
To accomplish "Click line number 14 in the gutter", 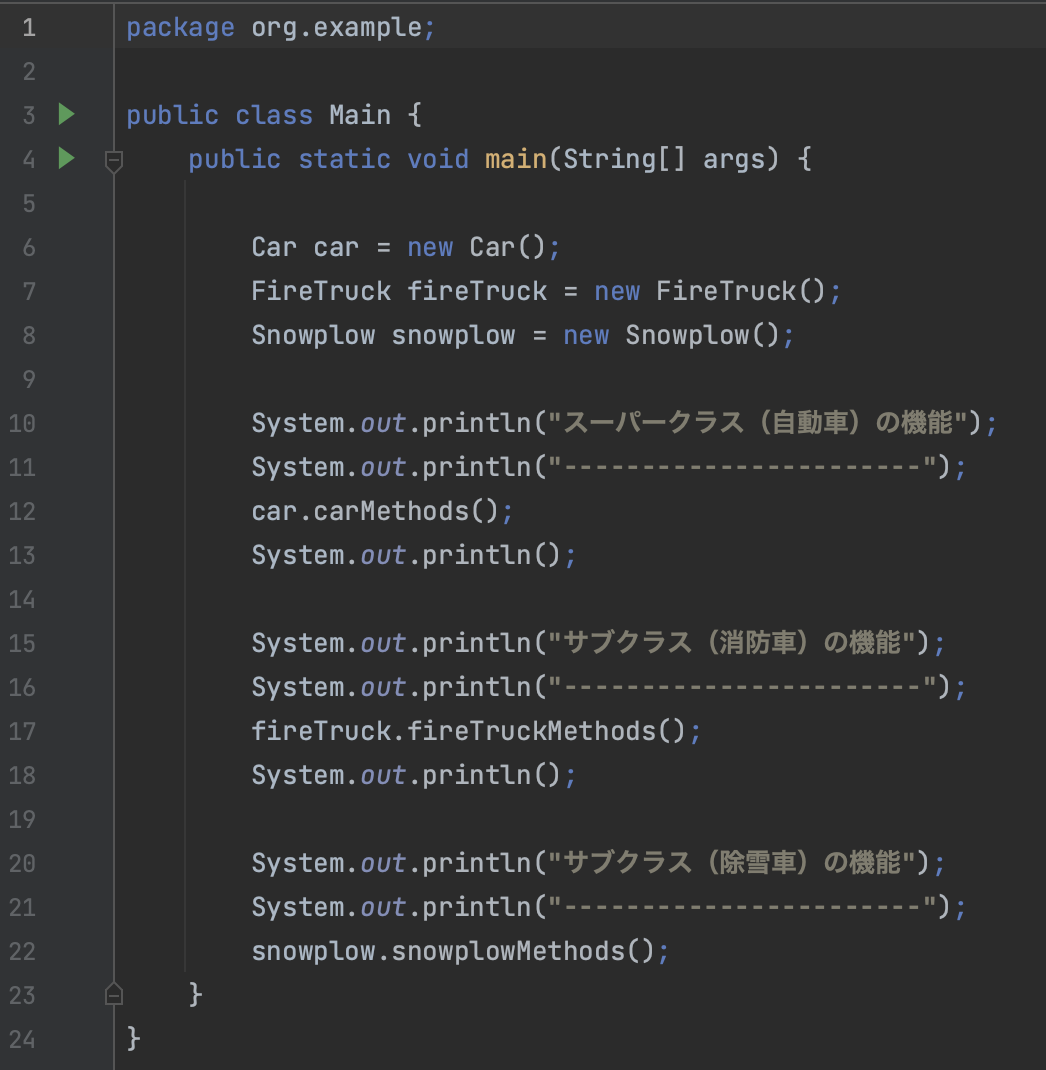I will tap(22, 599).
